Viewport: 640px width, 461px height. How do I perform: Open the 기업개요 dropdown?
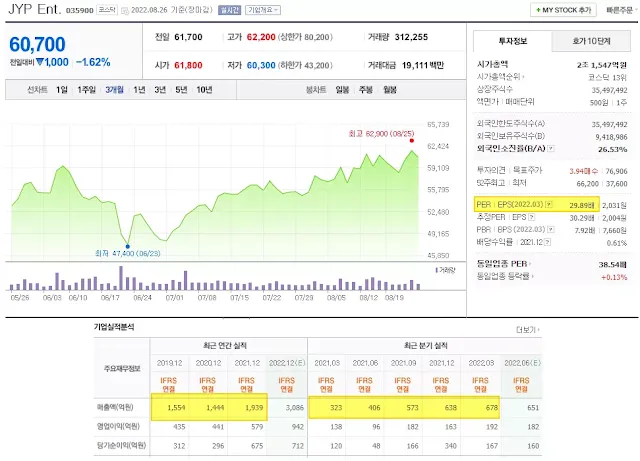coord(263,10)
